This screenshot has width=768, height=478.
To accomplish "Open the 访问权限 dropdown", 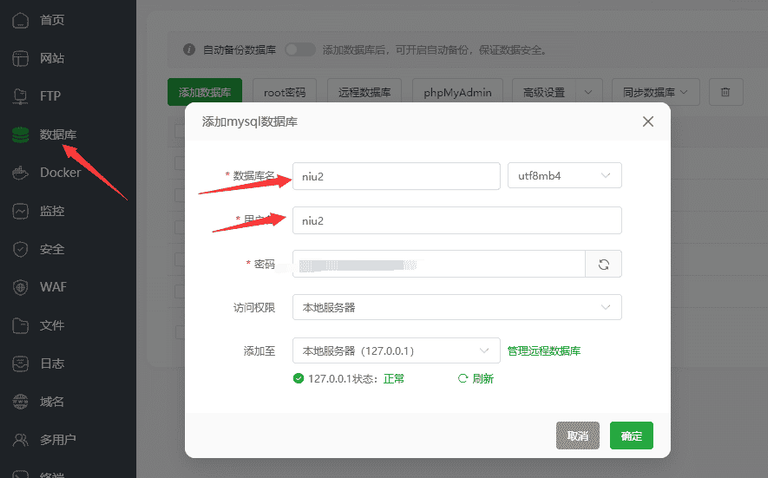I will tap(457, 307).
